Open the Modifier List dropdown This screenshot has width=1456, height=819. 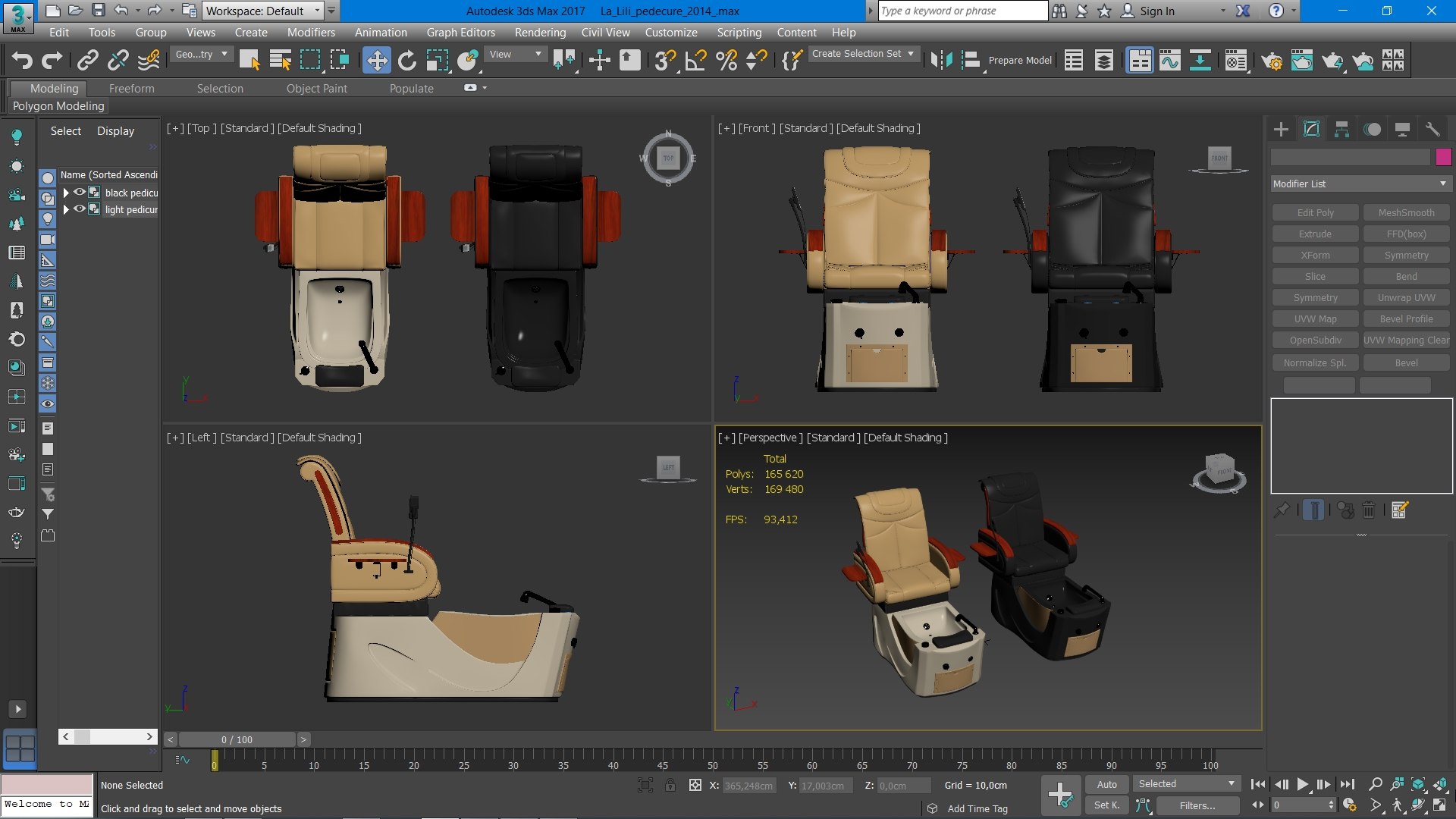click(1360, 184)
